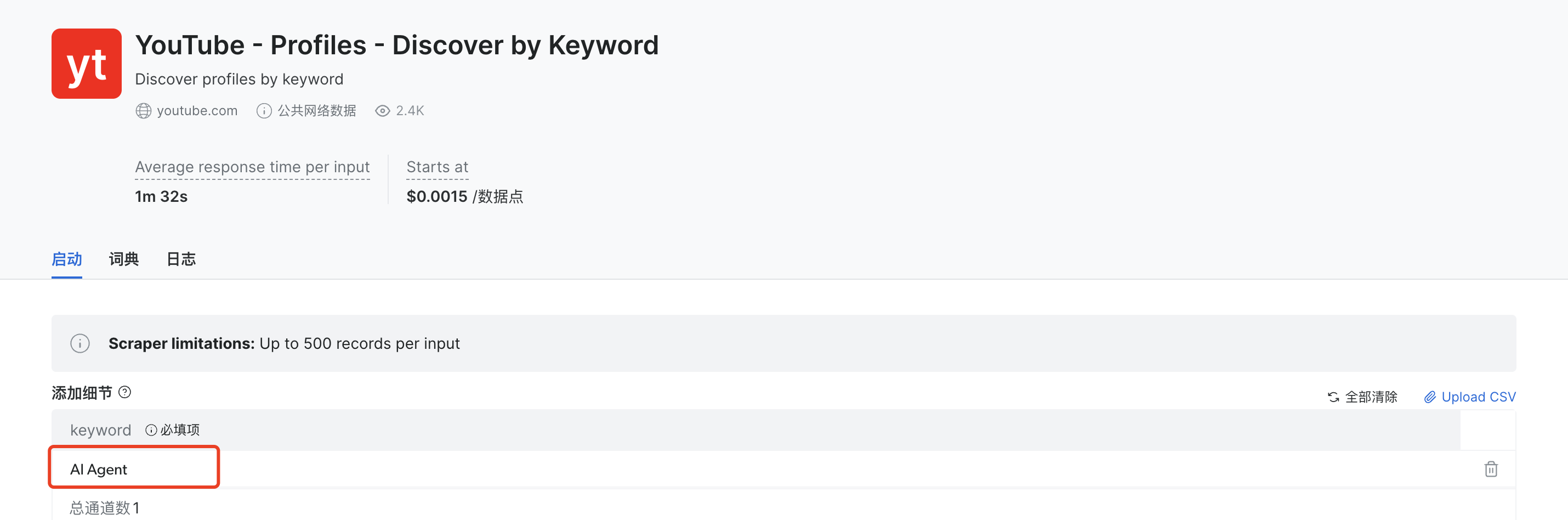Switch to the 启动 tab
The height and width of the screenshot is (520, 1568).
(x=66, y=259)
